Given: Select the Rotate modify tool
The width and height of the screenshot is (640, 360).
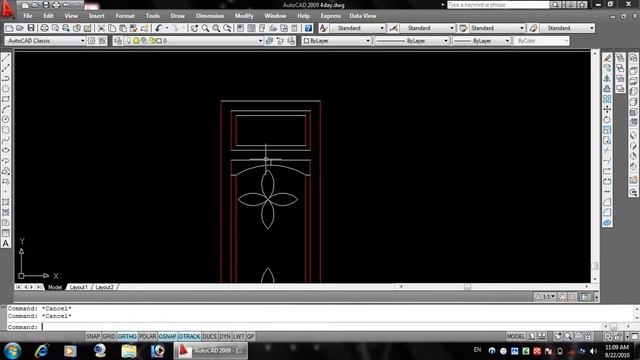Looking at the screenshot, I should coord(607,120).
